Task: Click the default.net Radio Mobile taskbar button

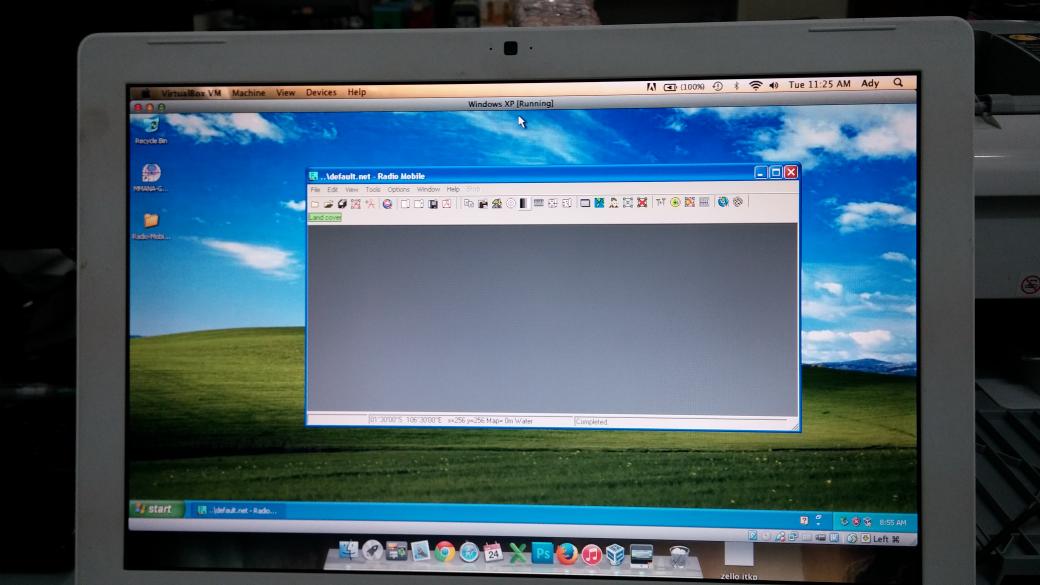Action: coord(239,510)
